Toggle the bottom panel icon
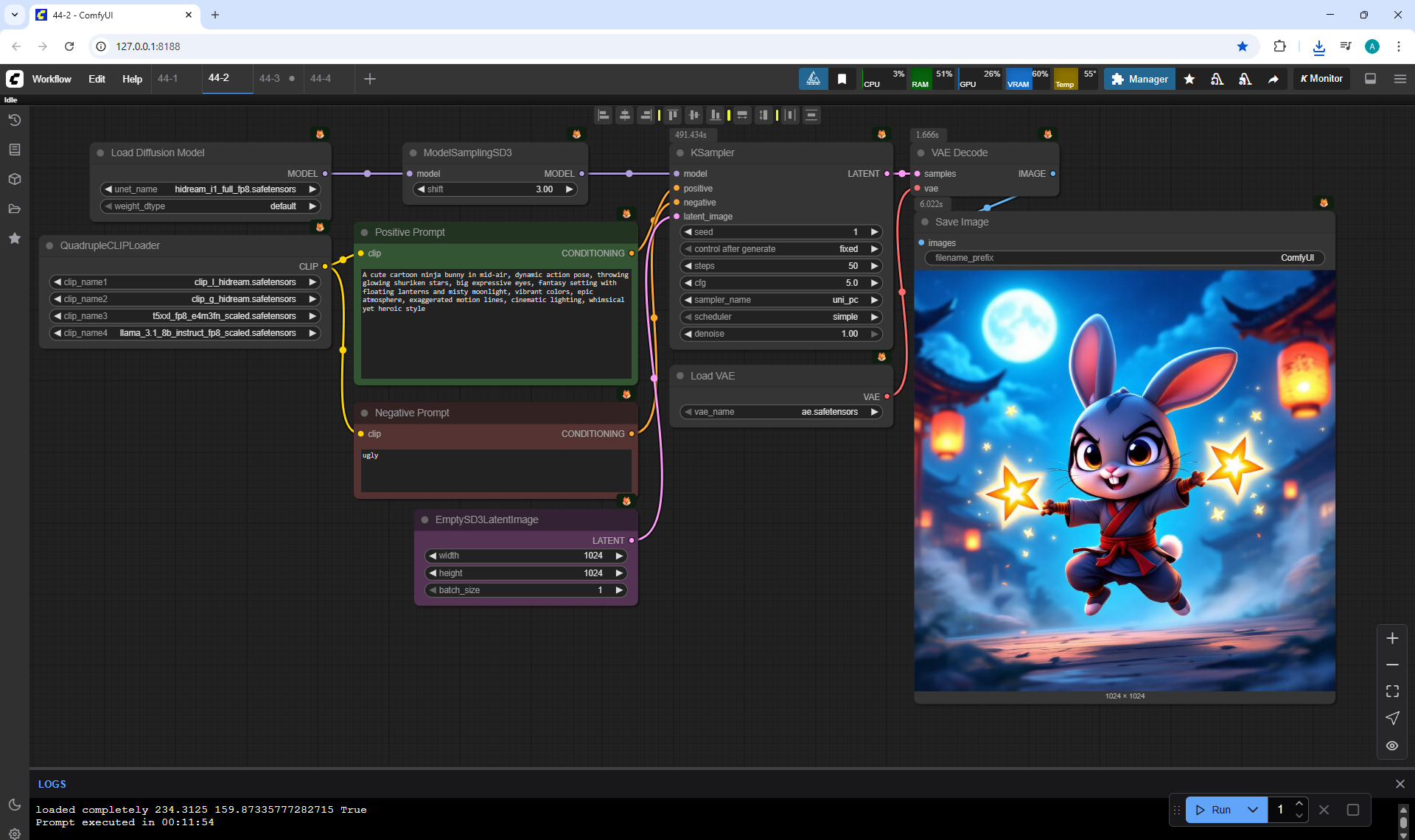Viewport: 1415px width, 840px height. (1370, 79)
